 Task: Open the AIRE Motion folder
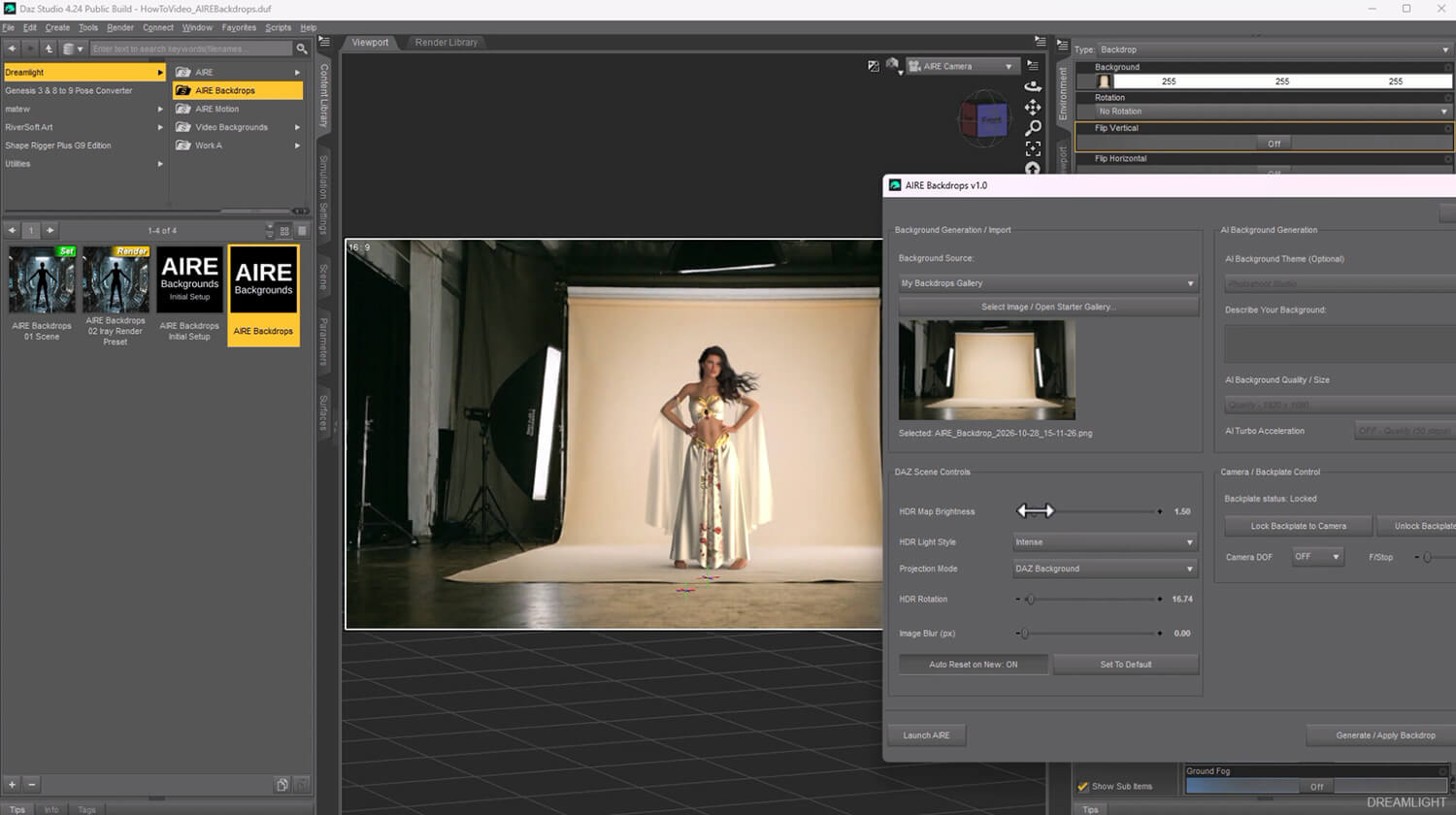(238, 109)
